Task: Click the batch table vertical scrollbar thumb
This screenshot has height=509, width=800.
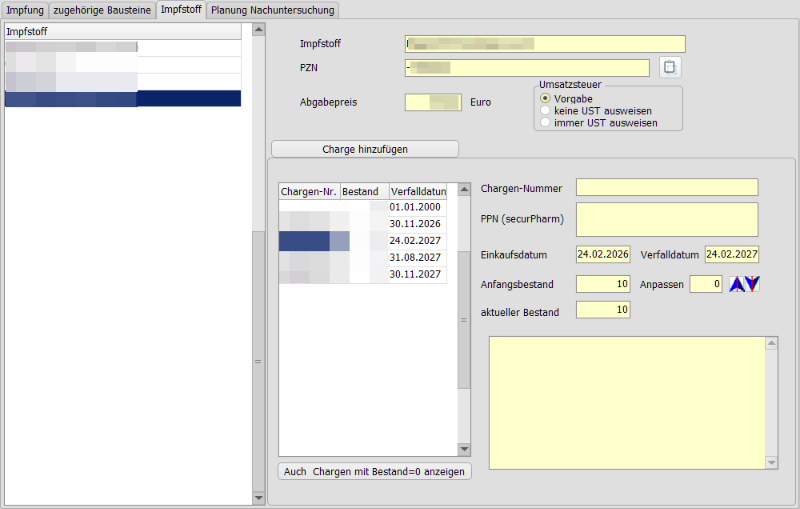Action: [463, 318]
